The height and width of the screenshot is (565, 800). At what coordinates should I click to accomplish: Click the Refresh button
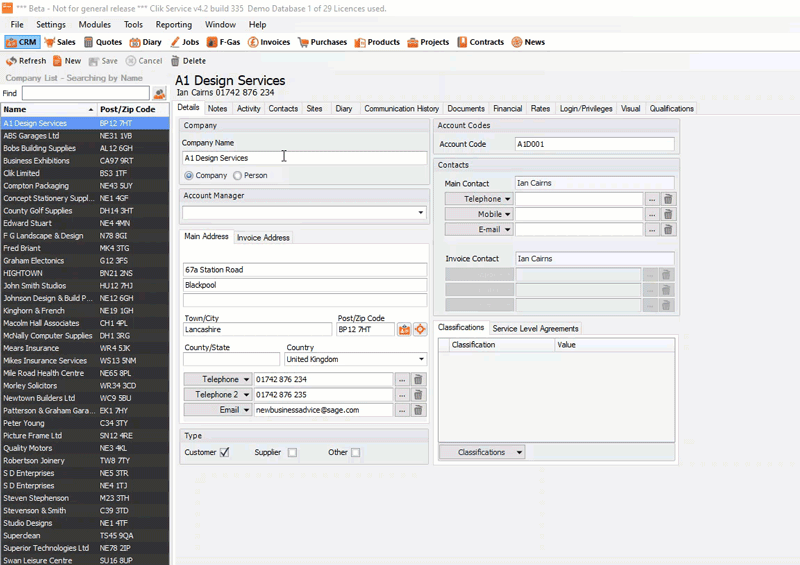[27, 61]
